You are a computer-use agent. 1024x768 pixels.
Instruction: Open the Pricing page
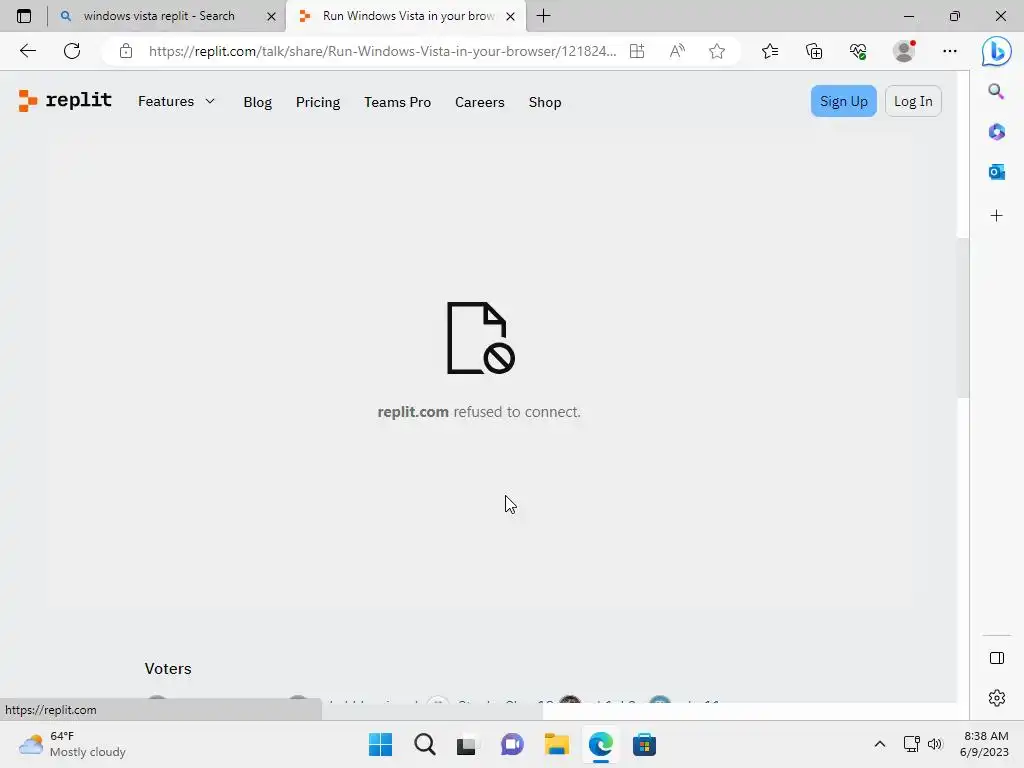pos(318,102)
